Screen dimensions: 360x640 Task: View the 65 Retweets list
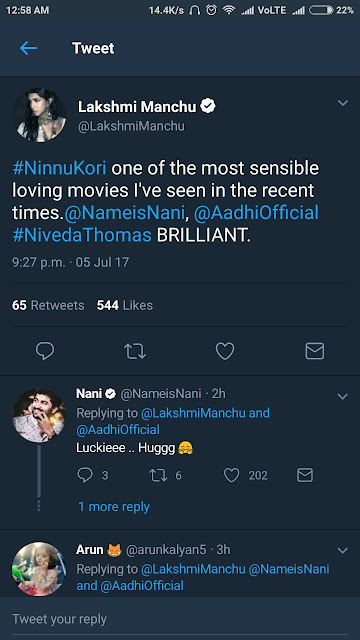pos(48,305)
